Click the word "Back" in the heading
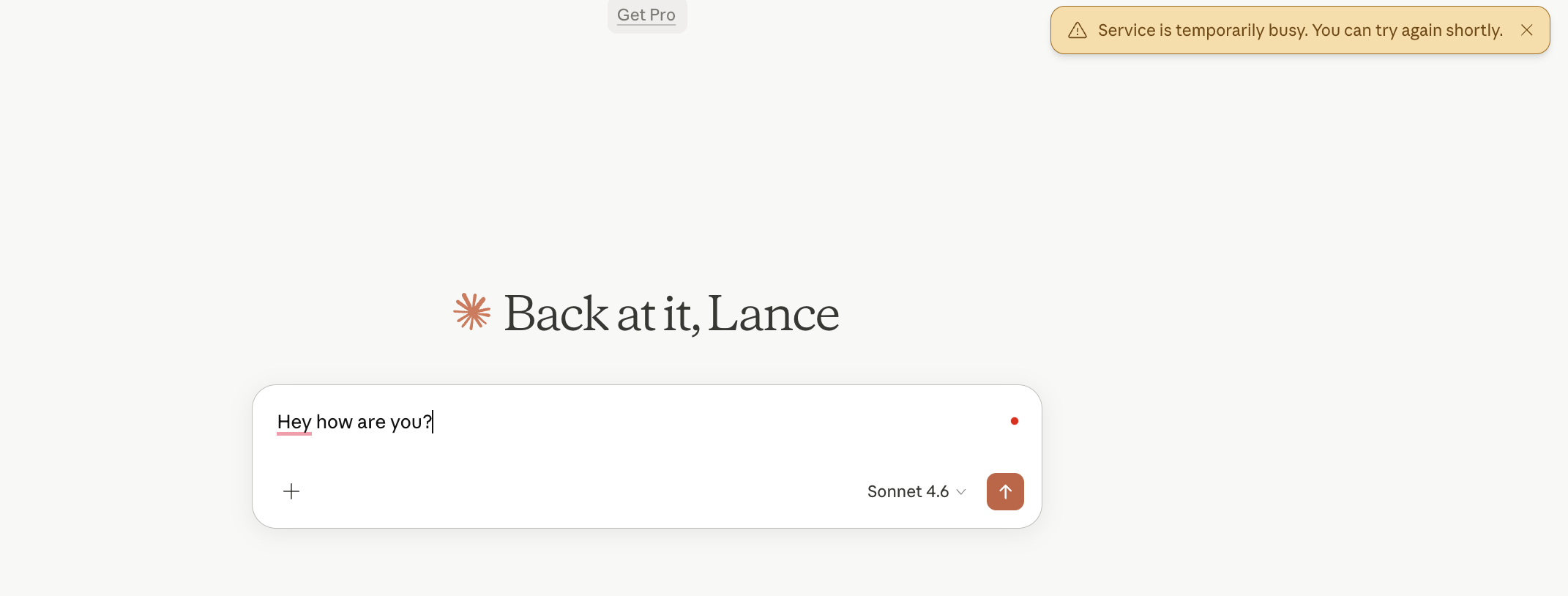This screenshot has width=1568, height=596. click(556, 313)
